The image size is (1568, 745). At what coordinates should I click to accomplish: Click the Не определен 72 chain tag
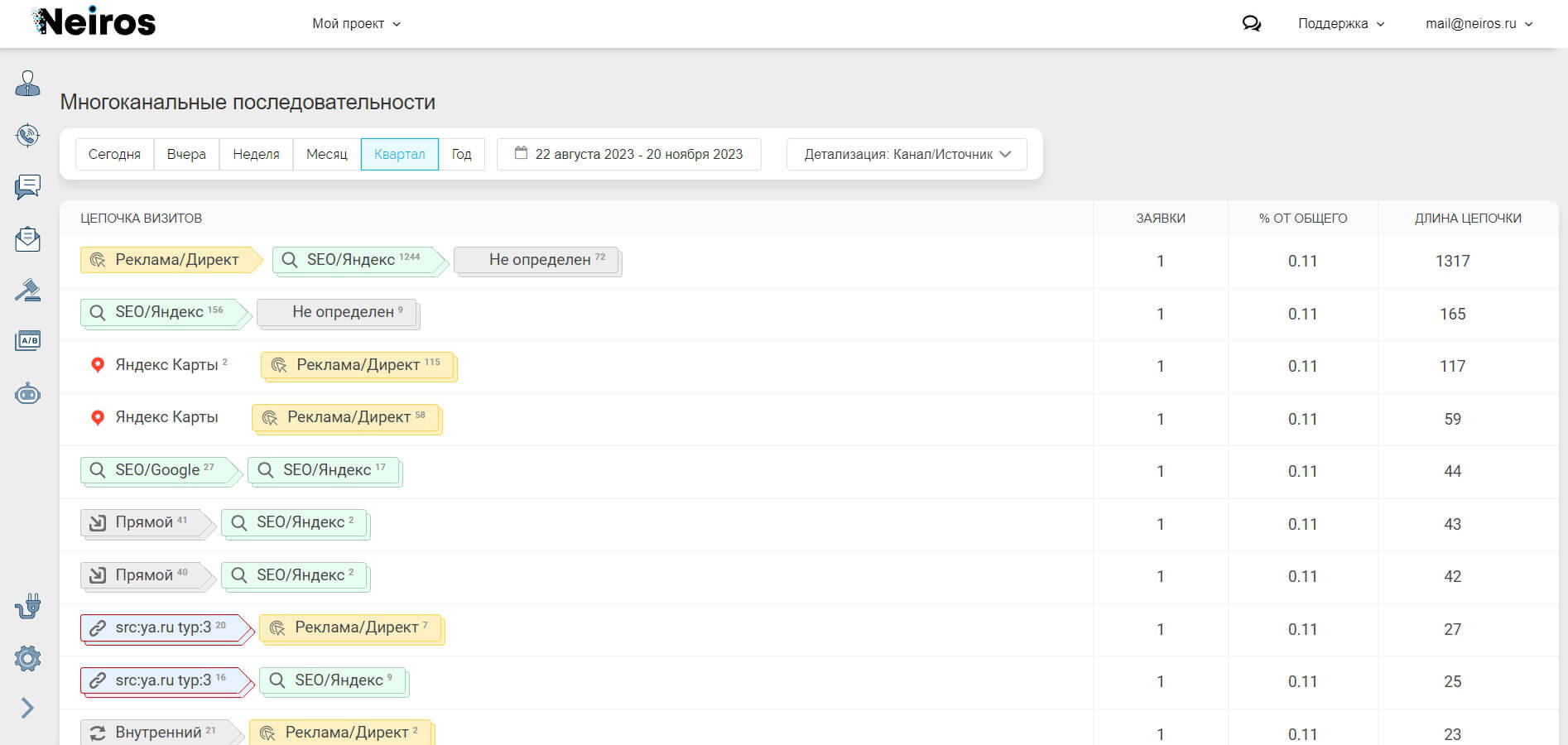(537, 260)
